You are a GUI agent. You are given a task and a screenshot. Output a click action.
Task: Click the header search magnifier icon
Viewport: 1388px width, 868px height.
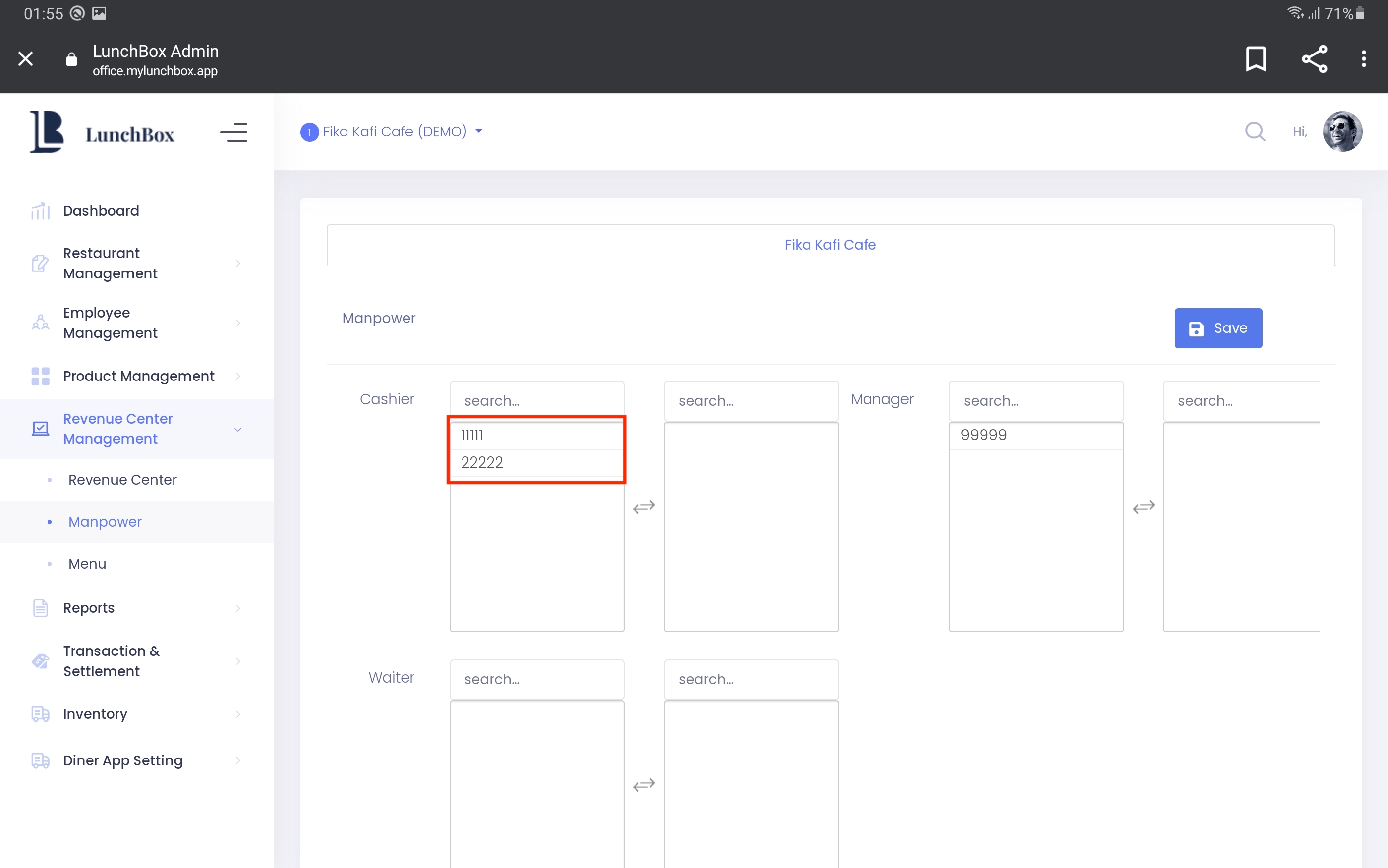pyautogui.click(x=1255, y=131)
